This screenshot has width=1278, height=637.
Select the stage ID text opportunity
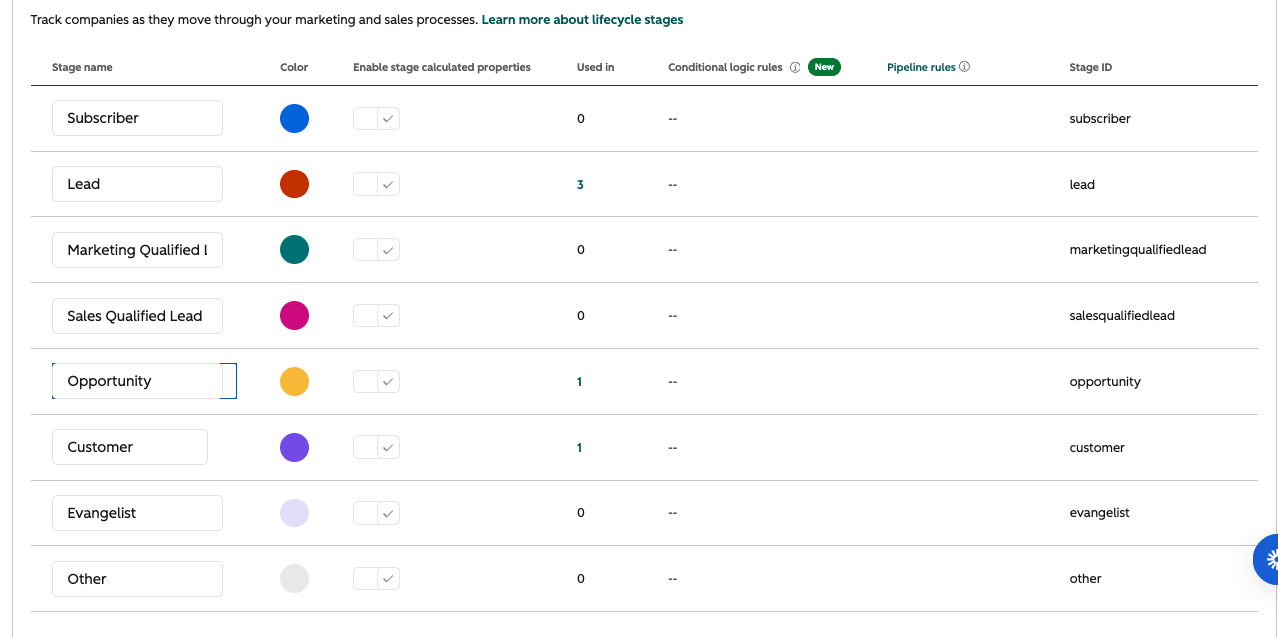pyautogui.click(x=1105, y=382)
